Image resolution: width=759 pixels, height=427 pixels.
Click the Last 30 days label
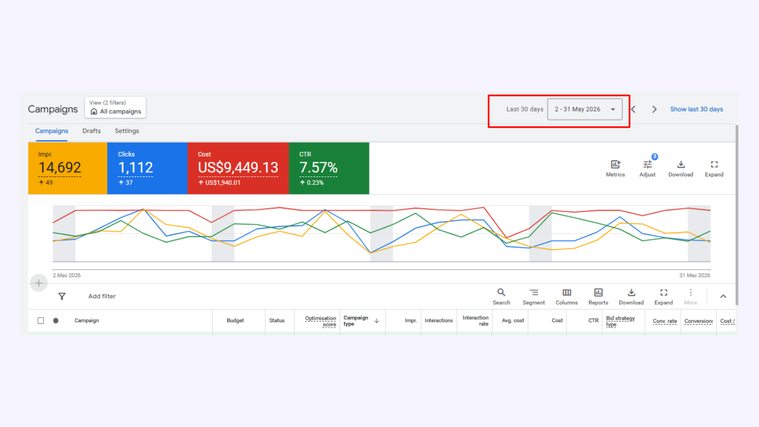[x=525, y=109]
